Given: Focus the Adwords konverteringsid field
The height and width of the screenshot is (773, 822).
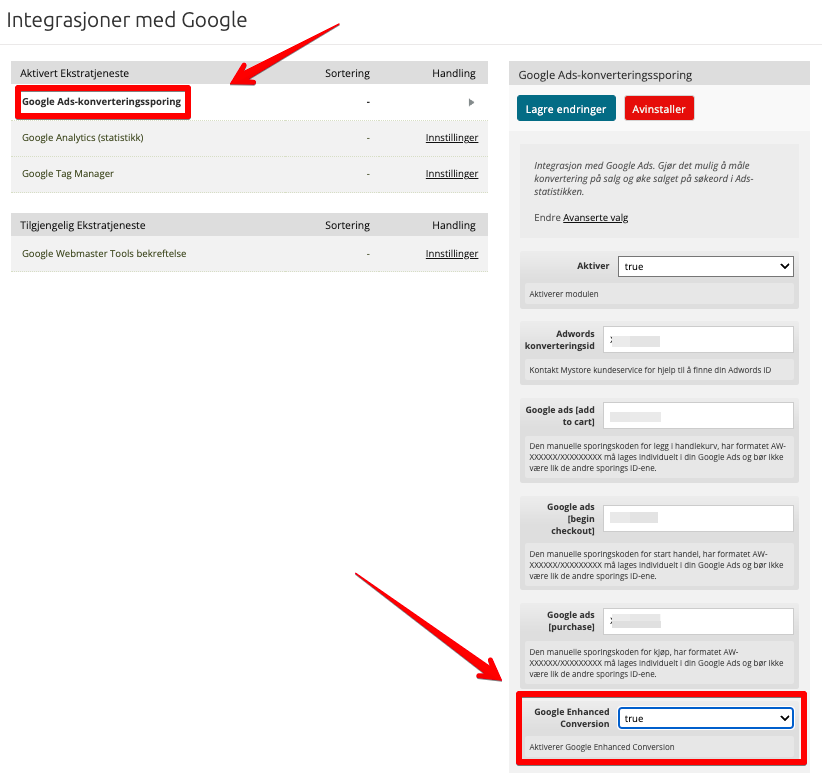Looking at the screenshot, I should 698,340.
